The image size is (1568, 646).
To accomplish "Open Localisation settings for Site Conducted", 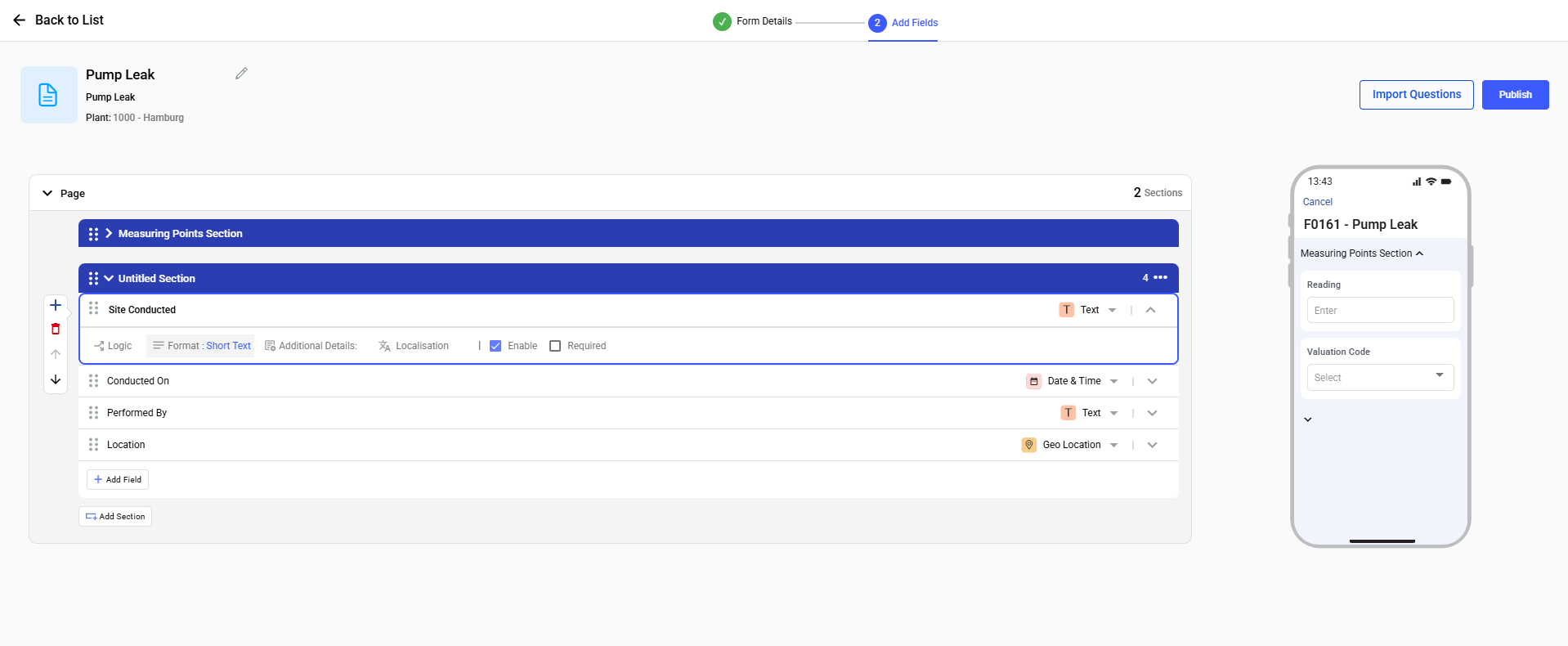I will pos(414,346).
